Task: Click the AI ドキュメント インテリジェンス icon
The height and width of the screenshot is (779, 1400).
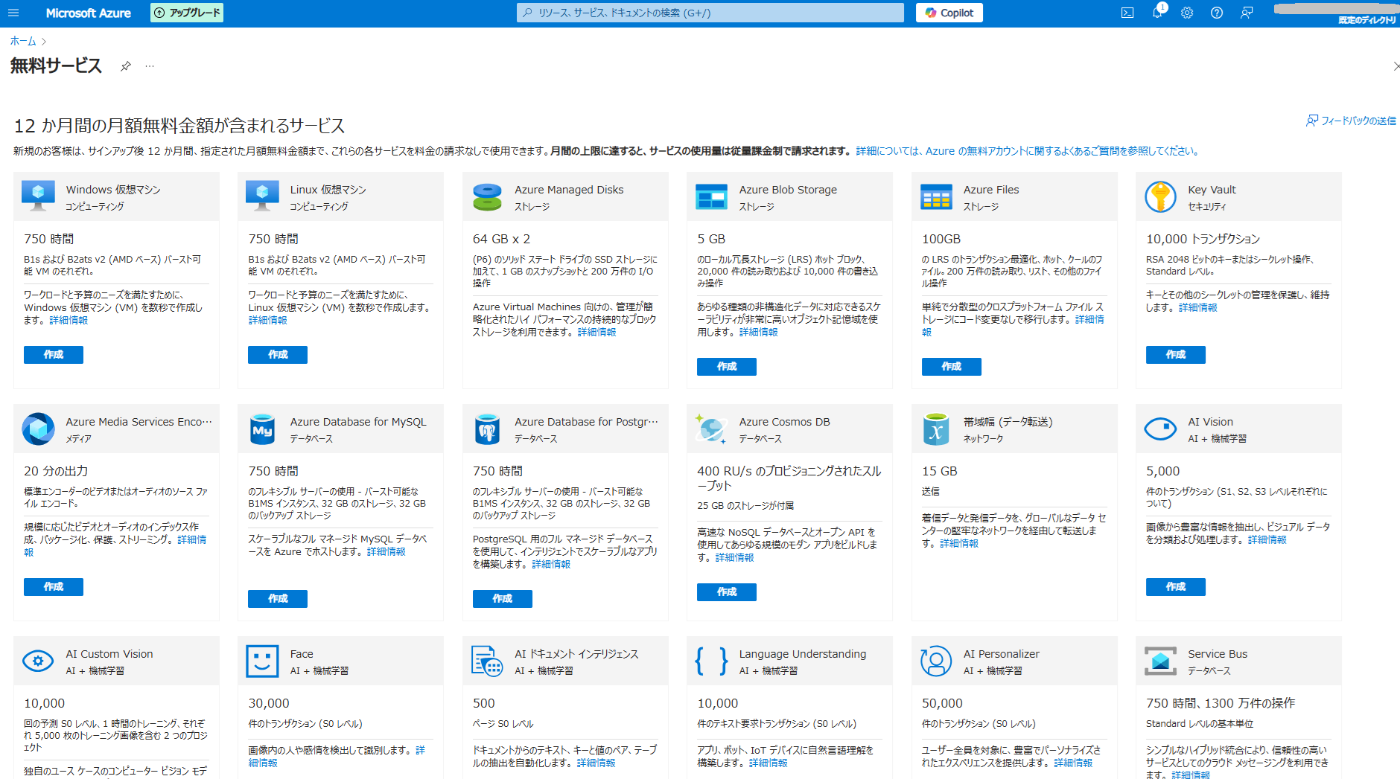Action: pos(487,661)
